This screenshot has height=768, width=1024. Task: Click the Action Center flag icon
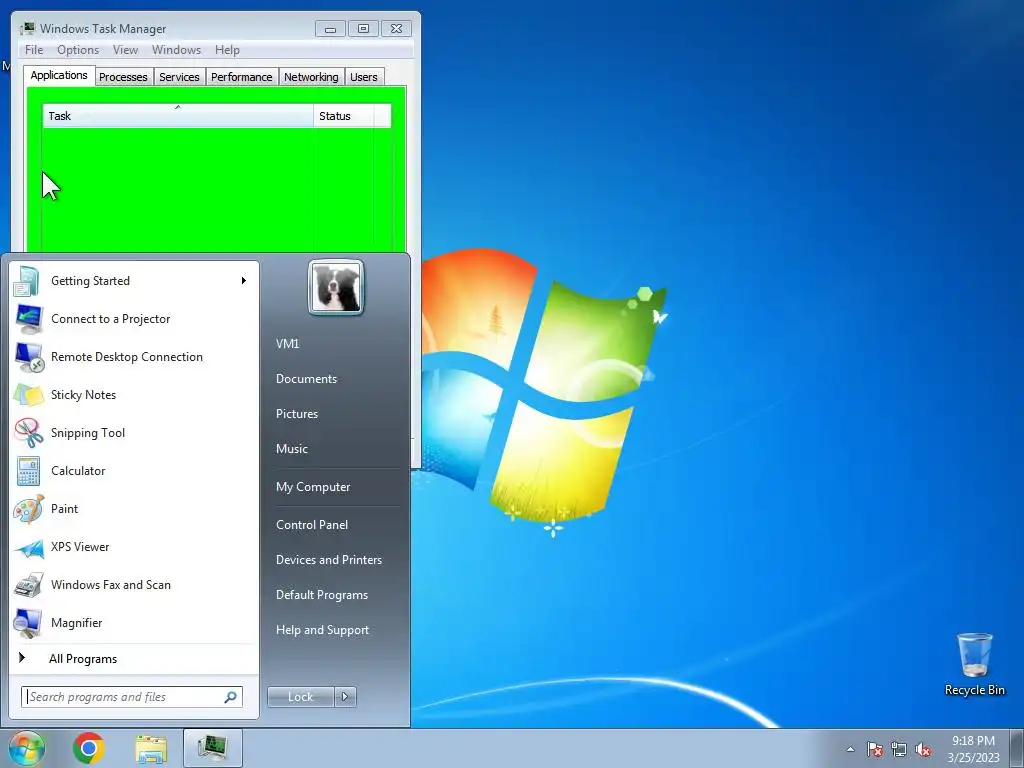coord(874,749)
